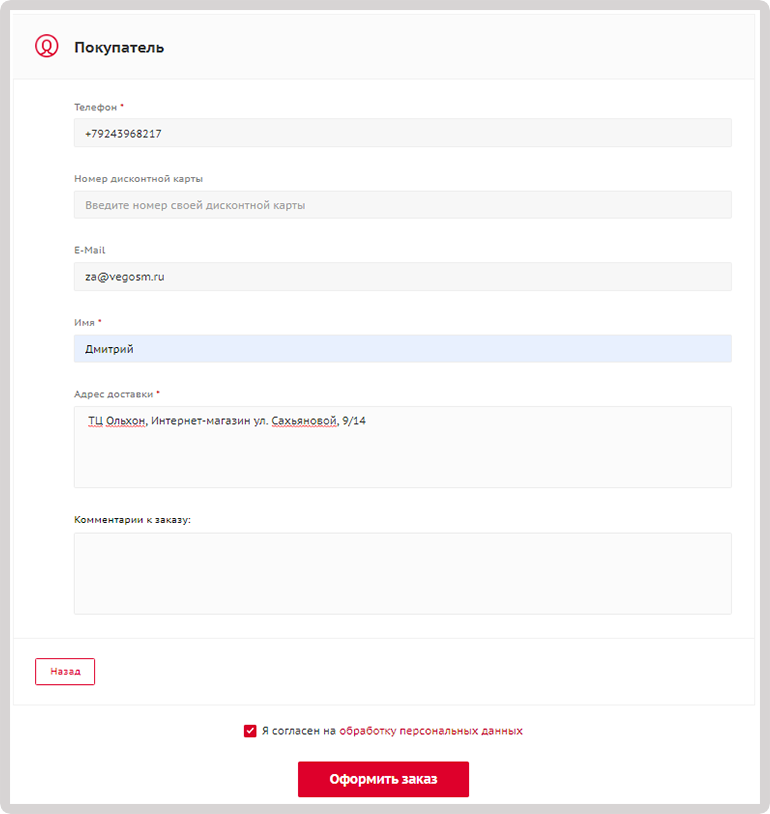Click the Имя field label
This screenshot has height=814, width=770.
[84, 322]
